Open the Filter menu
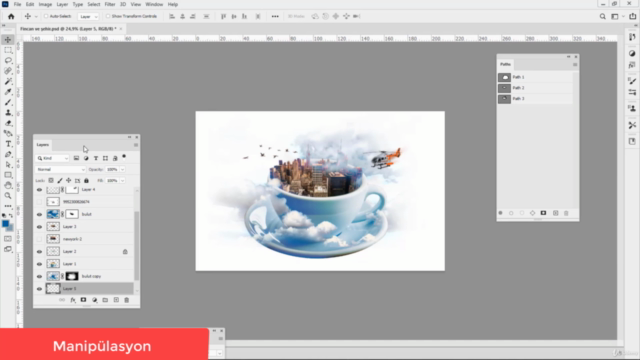The image size is (640, 360). tap(110, 4)
